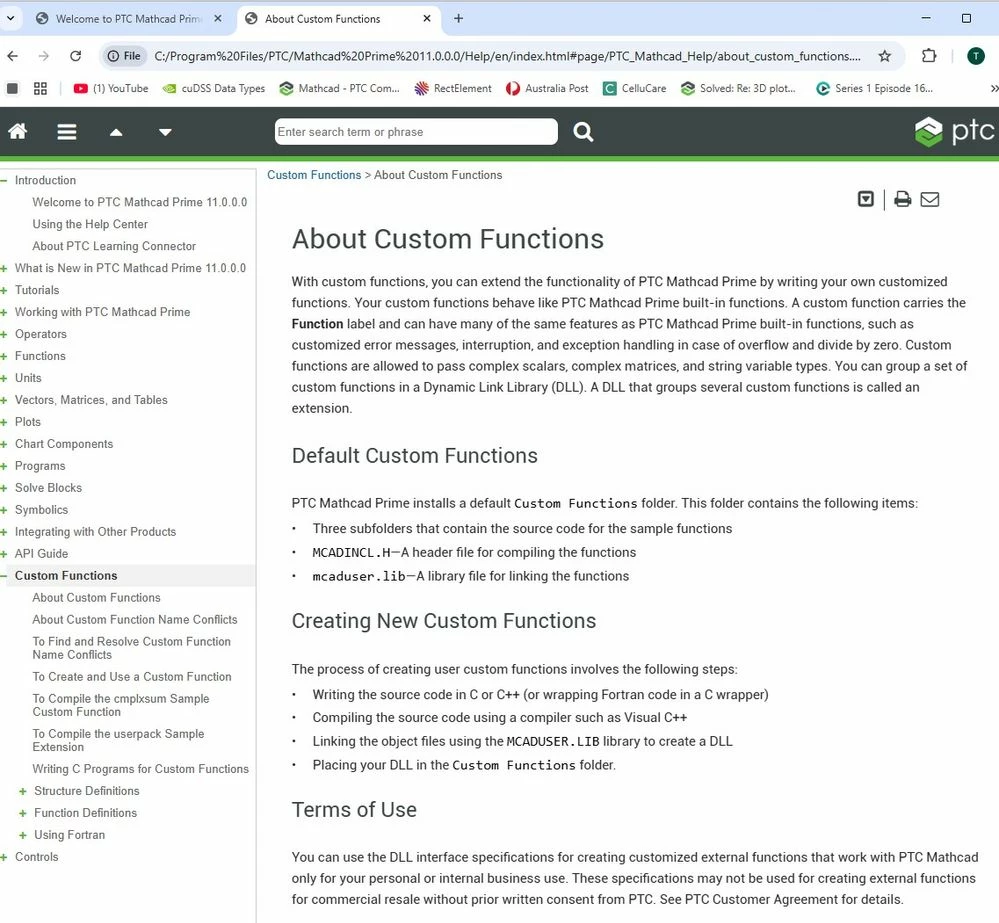Reload the current page
This screenshot has width=999, height=923.
75,56
